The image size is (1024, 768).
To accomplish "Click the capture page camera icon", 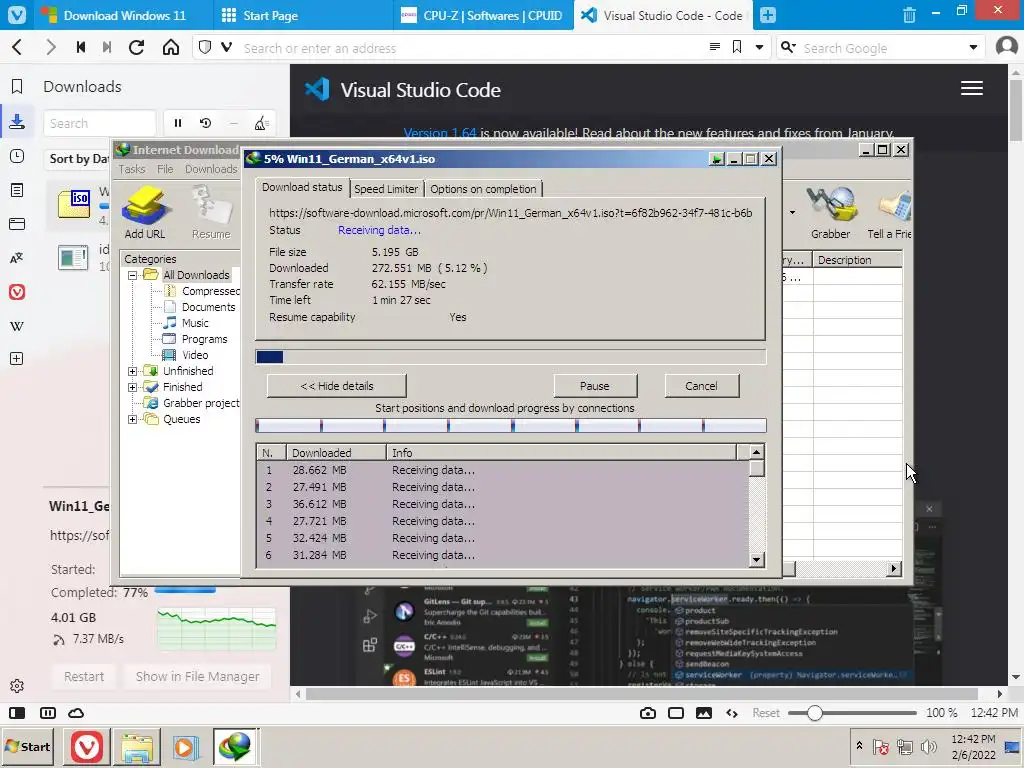I will coord(648,712).
